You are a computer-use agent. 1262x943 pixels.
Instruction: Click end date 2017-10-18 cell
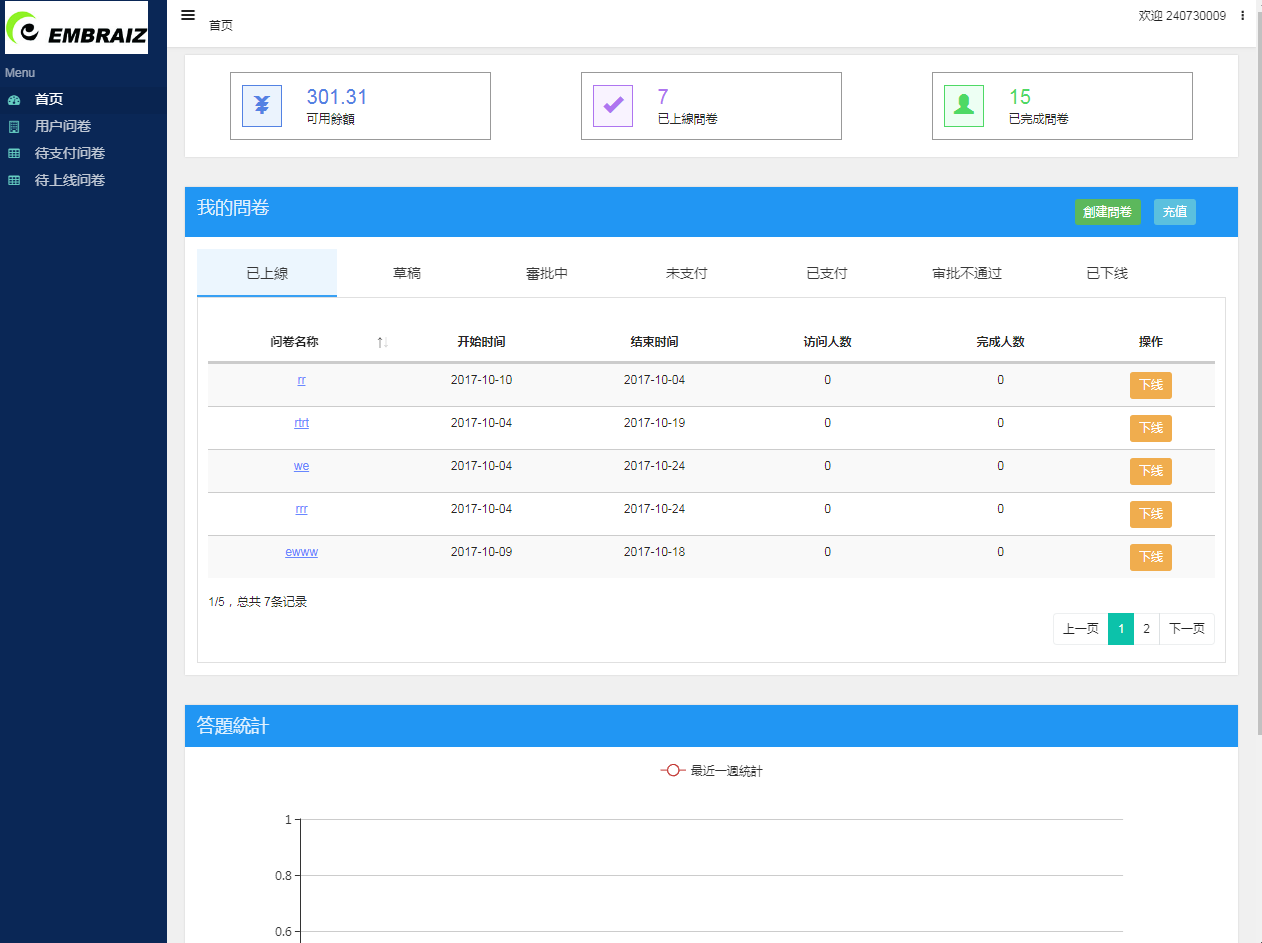point(655,552)
